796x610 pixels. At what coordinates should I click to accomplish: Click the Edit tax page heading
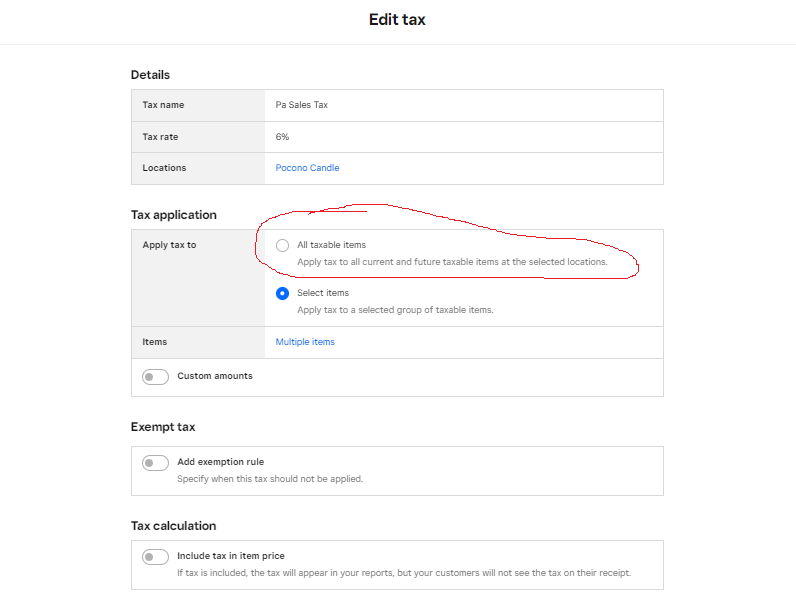pyautogui.click(x=397, y=20)
